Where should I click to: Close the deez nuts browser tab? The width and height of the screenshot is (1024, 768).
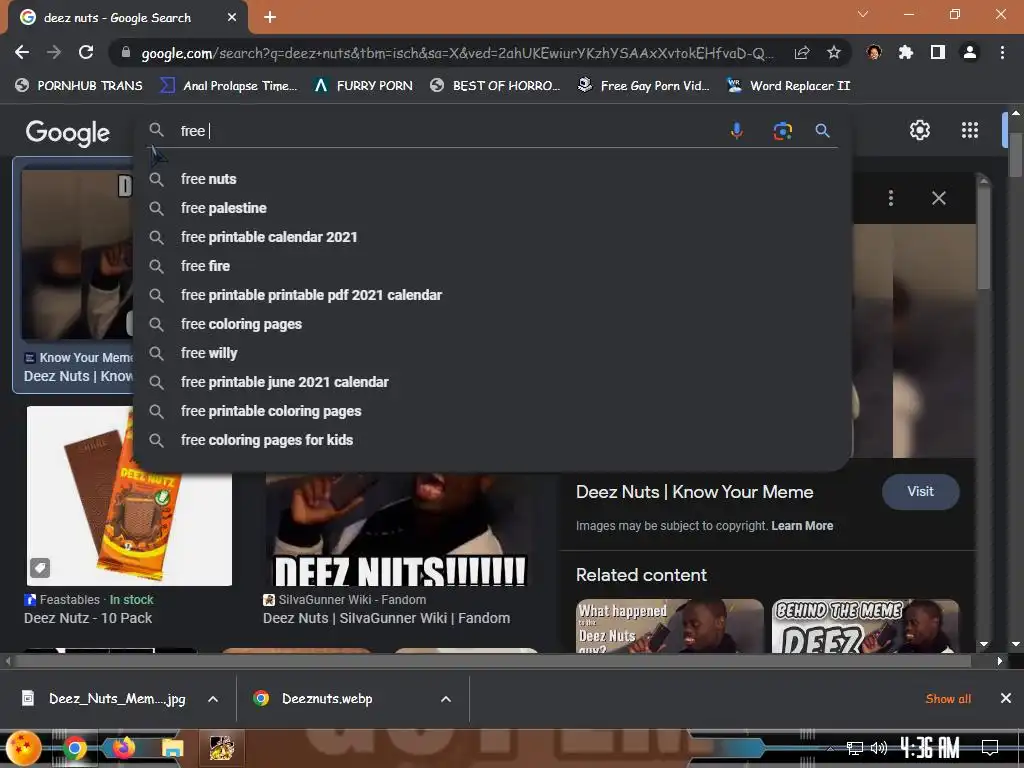coord(232,18)
